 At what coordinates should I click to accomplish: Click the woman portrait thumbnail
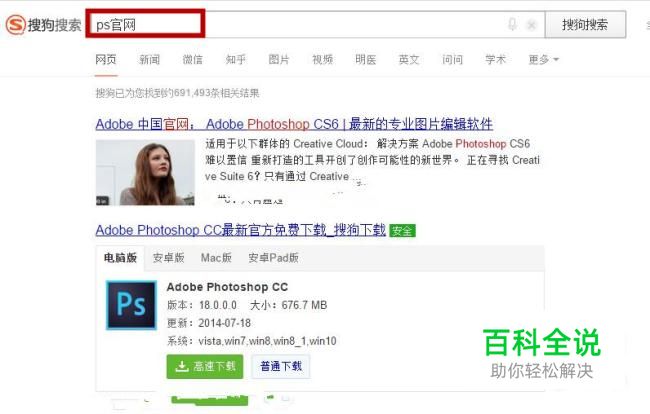click(145, 172)
